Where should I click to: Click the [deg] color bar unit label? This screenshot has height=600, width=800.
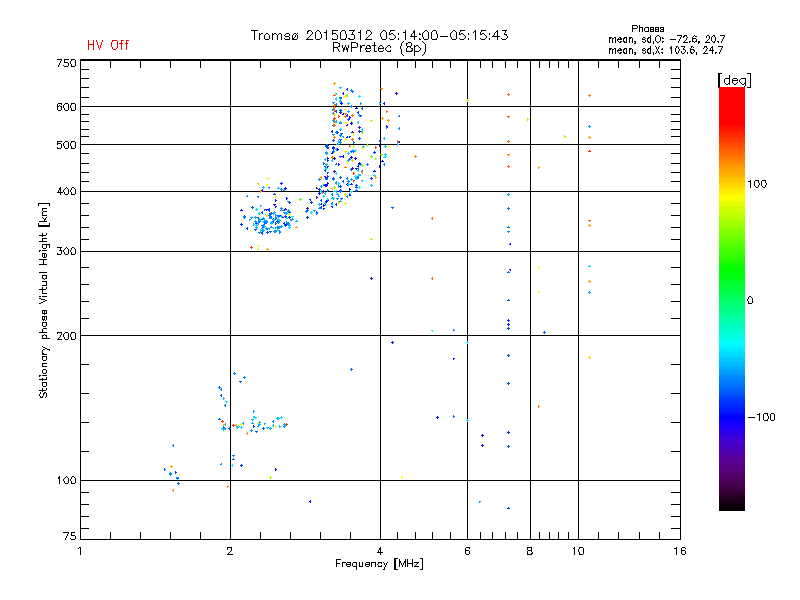[x=734, y=79]
